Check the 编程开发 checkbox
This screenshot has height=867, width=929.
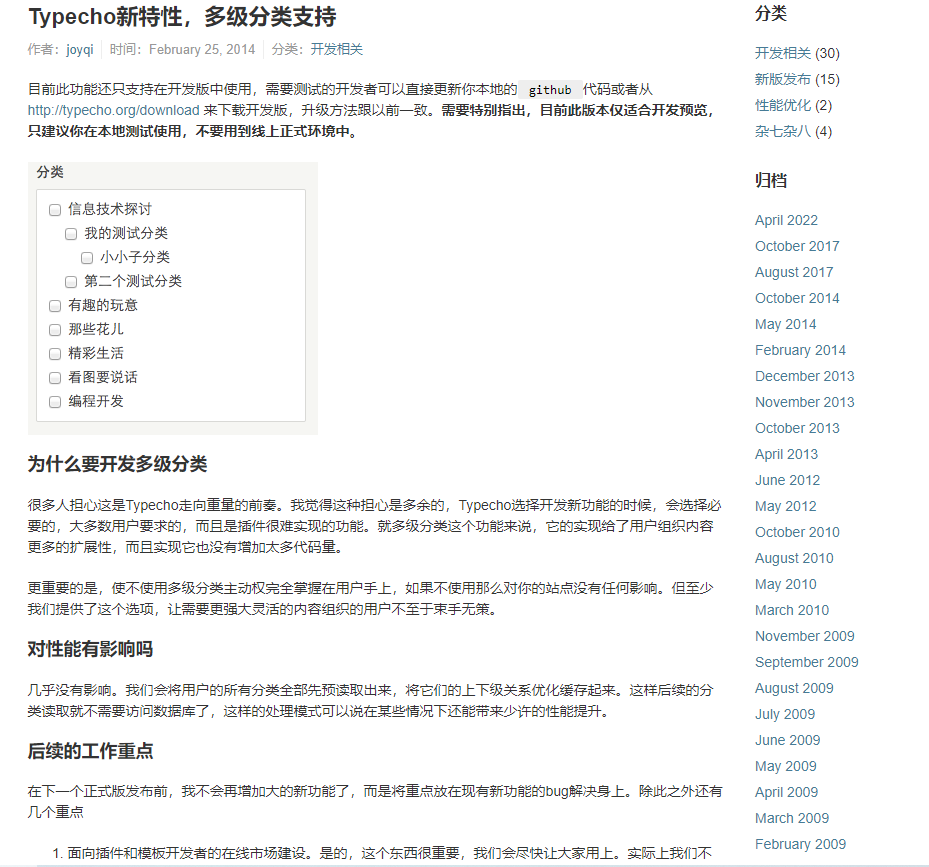[x=55, y=401]
